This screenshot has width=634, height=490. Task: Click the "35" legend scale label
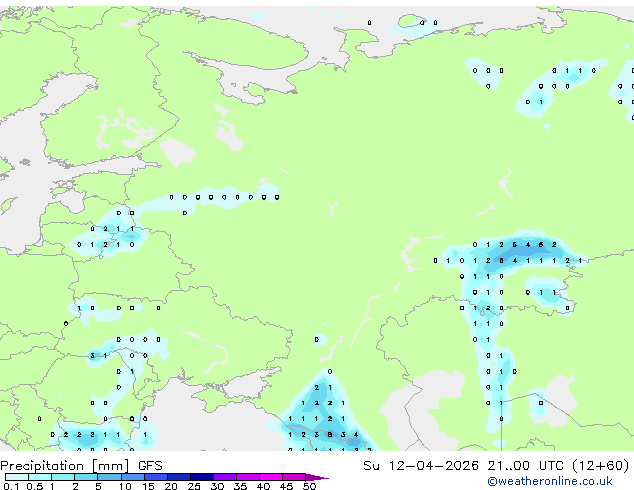pyautogui.click(x=240, y=486)
